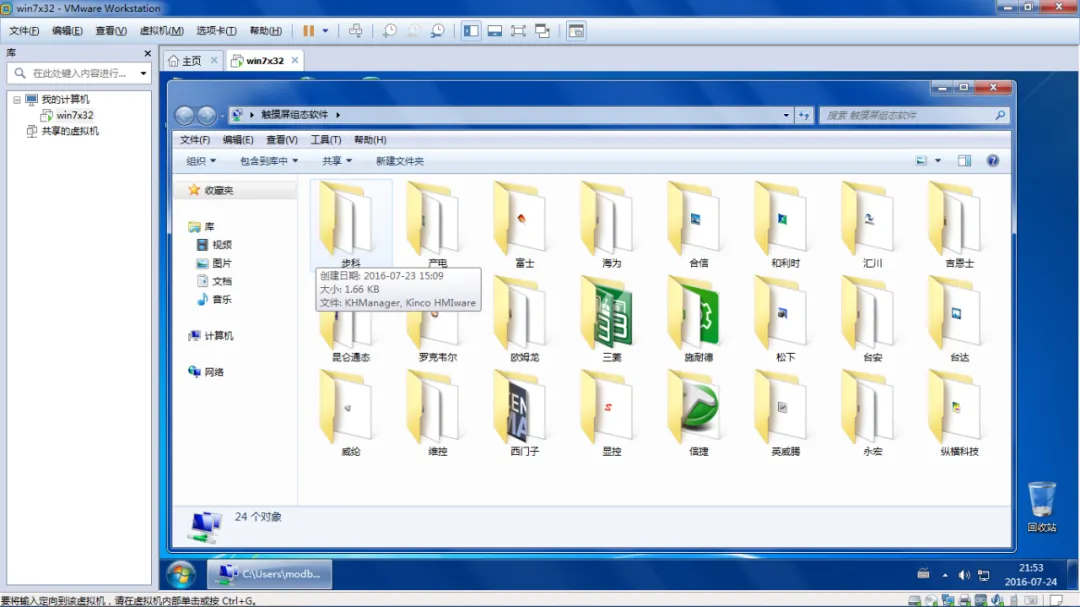Click VMware library search input field
This screenshot has height=607, width=1080.
[79, 73]
